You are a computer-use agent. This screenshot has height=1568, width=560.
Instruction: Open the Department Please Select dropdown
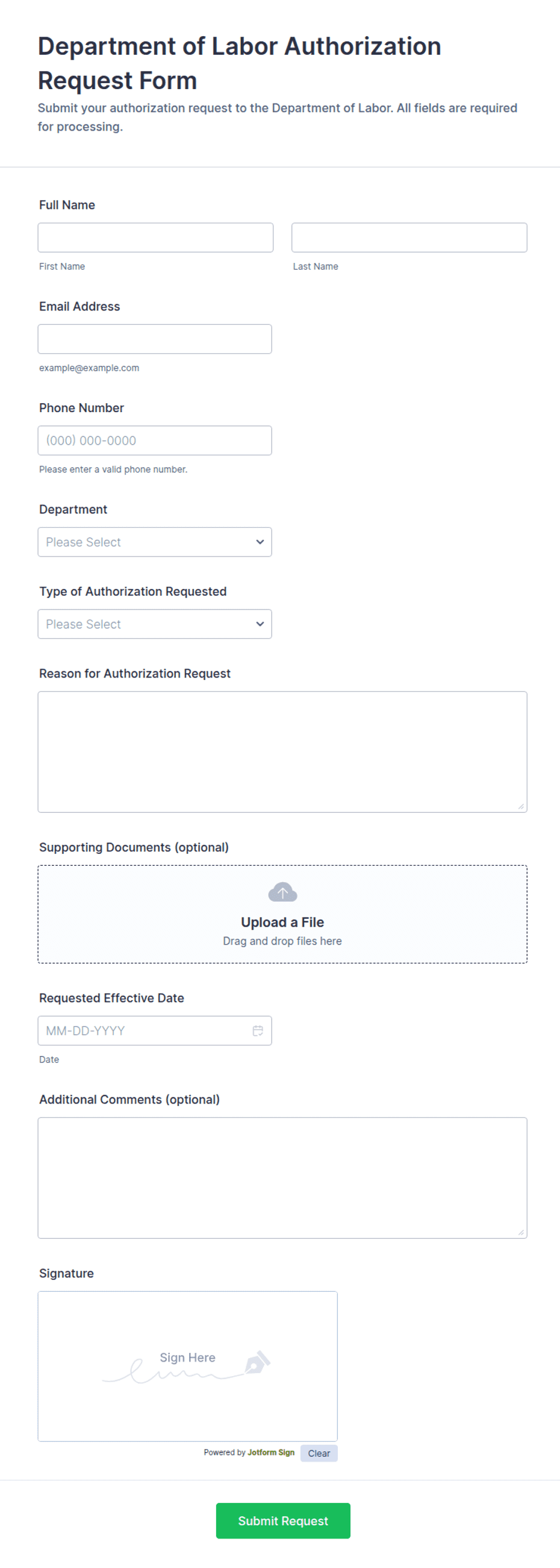155,542
